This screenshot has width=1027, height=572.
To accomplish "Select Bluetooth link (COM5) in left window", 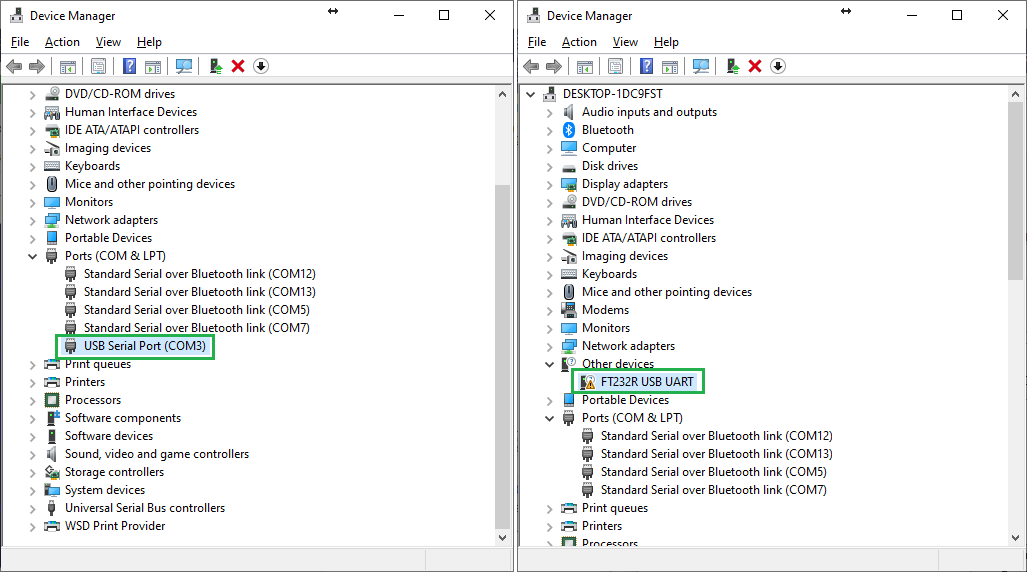I will [196, 310].
